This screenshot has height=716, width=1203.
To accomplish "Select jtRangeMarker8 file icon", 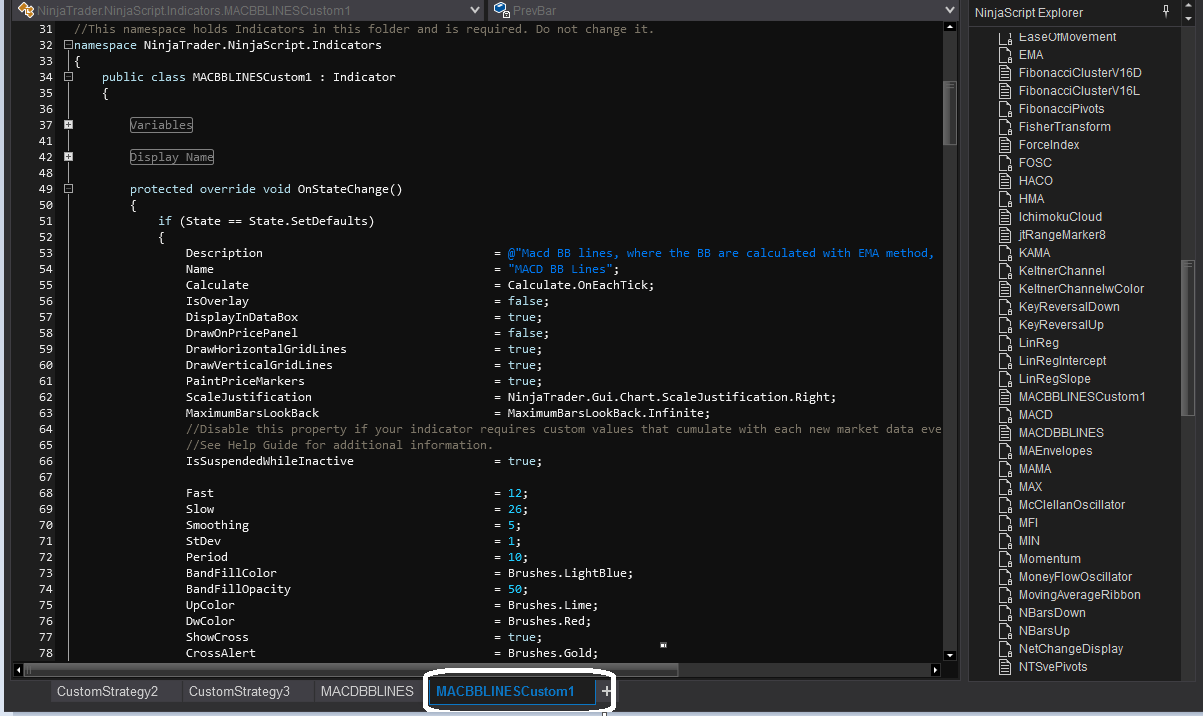I will [x=1006, y=235].
